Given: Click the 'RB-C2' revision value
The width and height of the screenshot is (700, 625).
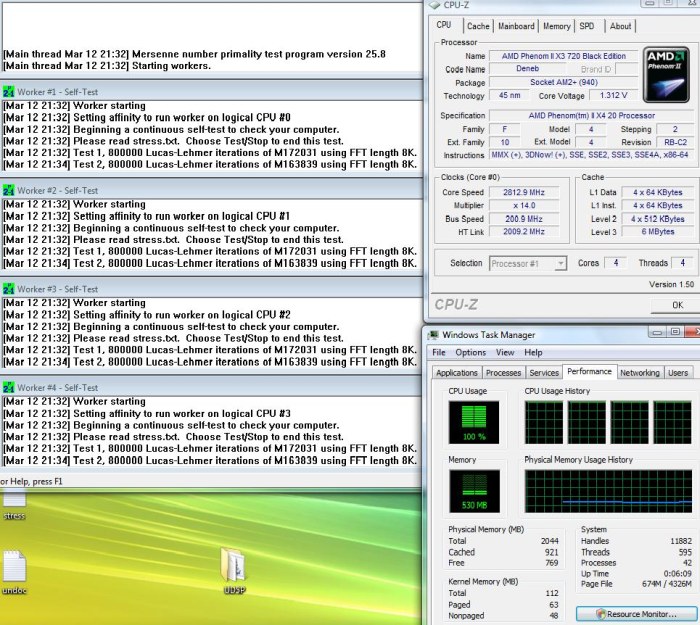Looking at the screenshot, I should tap(675, 142).
